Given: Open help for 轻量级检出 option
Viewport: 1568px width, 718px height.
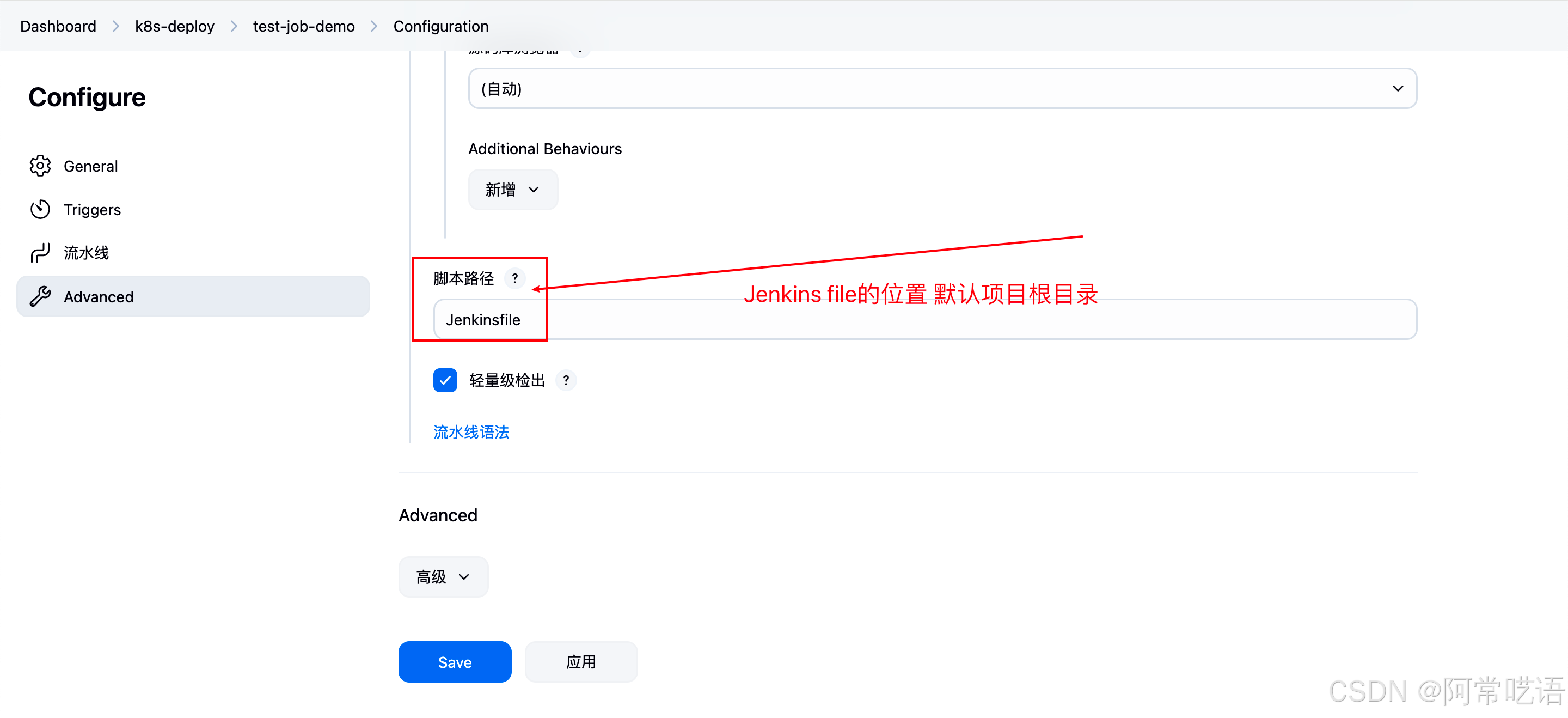Looking at the screenshot, I should (566, 381).
